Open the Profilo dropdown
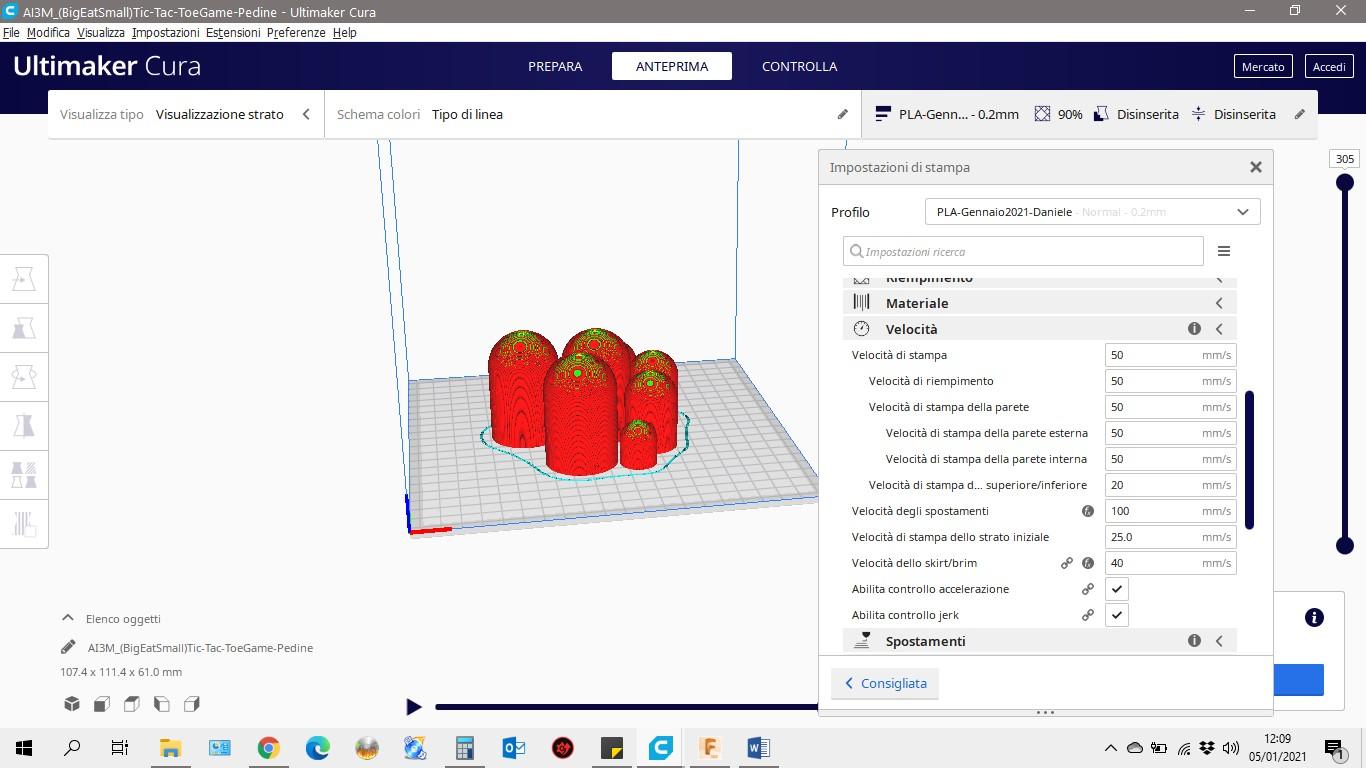The image size is (1366, 768). click(x=1092, y=212)
